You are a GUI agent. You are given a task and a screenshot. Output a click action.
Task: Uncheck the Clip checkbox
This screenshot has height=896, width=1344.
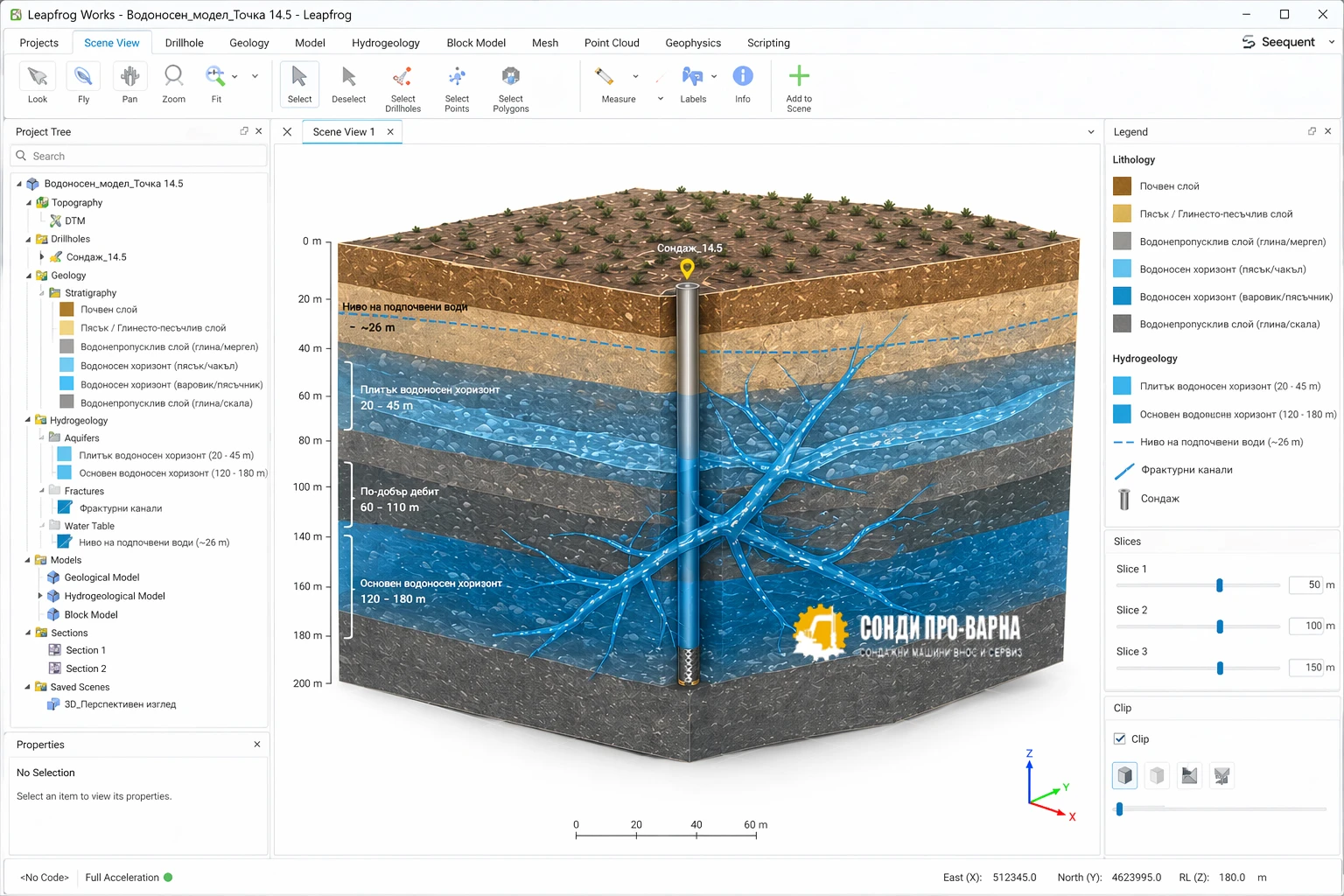(1120, 738)
